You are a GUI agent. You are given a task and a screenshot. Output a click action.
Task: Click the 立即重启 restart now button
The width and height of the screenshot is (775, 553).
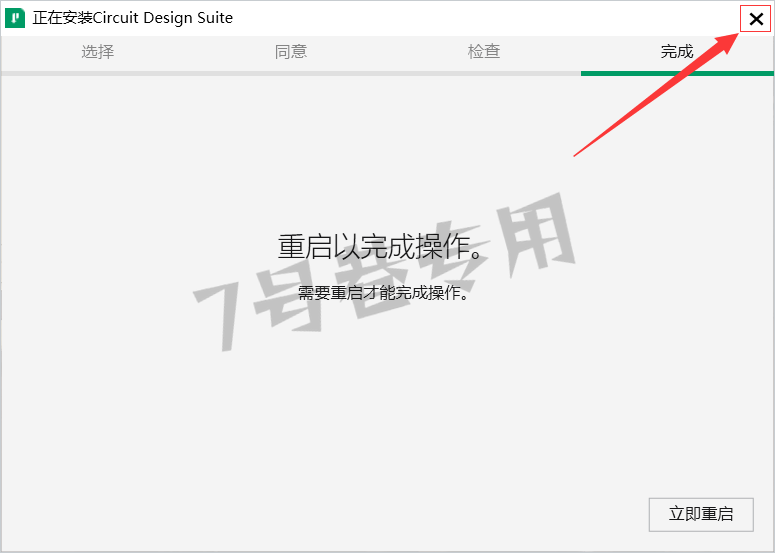click(701, 514)
